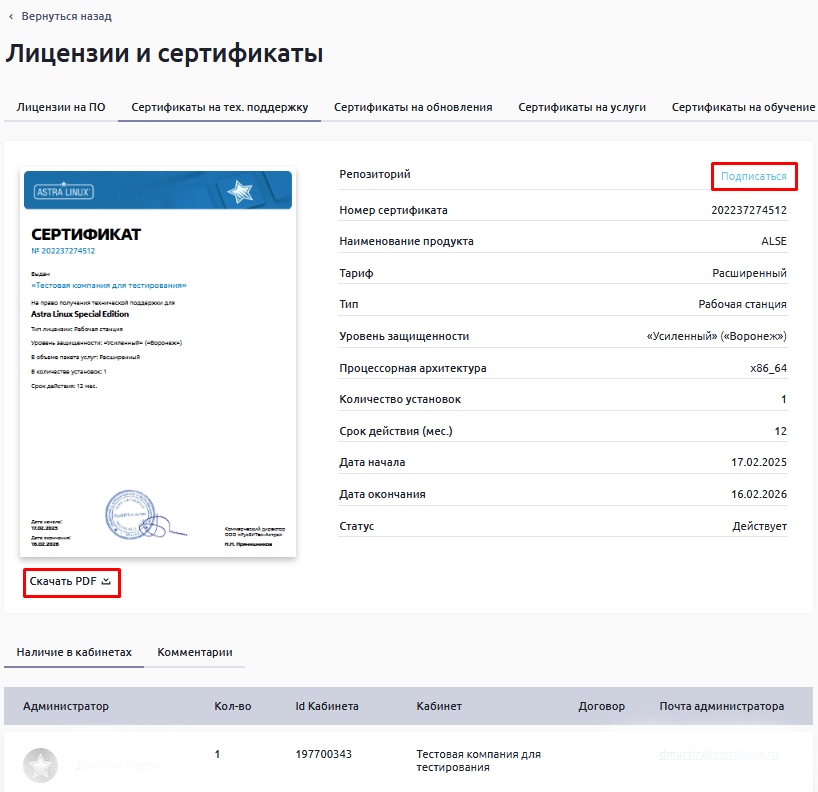Click the page title 'Лицензии и сертификаты'

pos(164,53)
